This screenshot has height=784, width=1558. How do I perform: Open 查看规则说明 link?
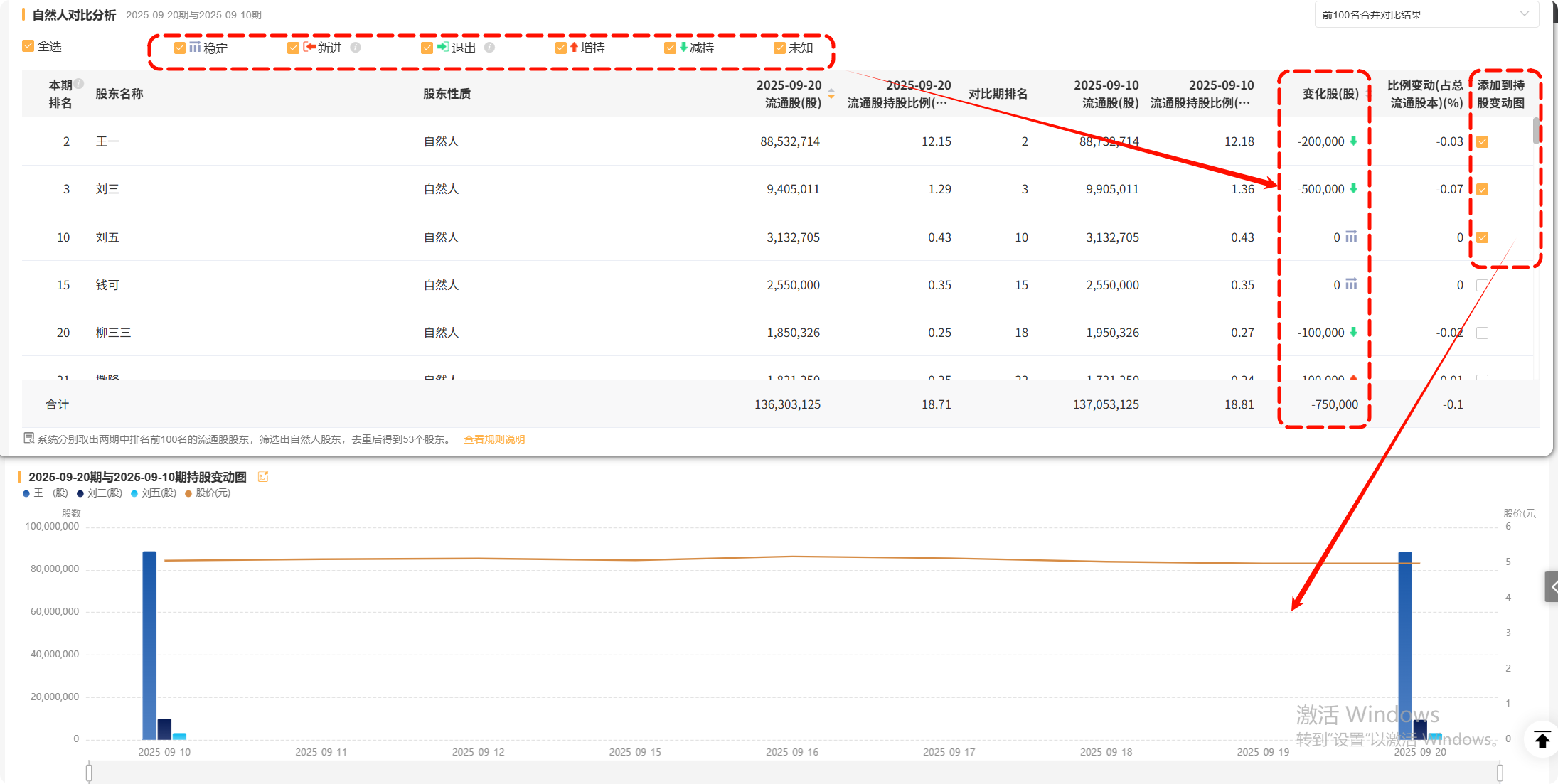[494, 439]
